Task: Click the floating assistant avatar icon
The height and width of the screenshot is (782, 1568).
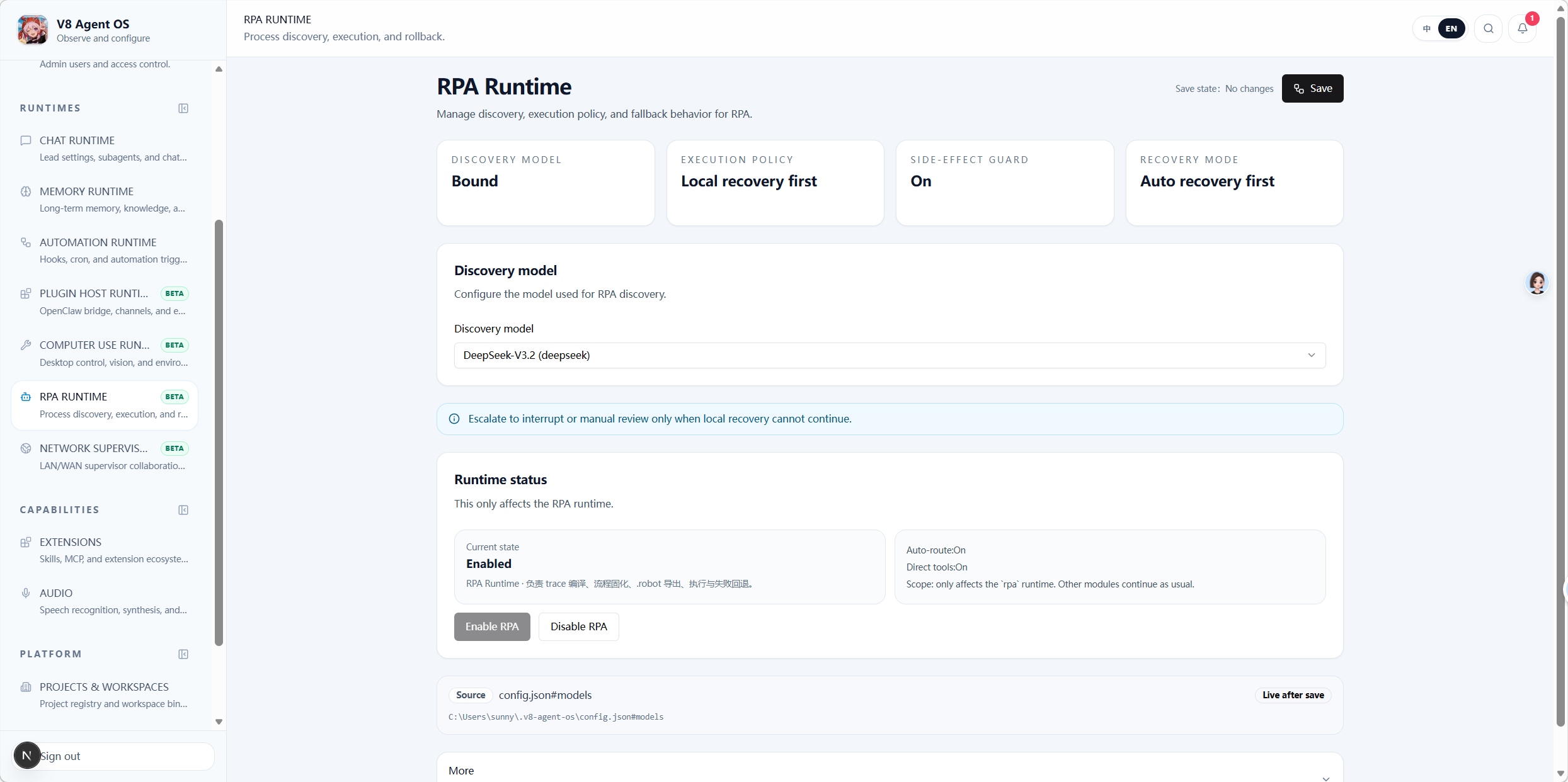Action: [1537, 283]
